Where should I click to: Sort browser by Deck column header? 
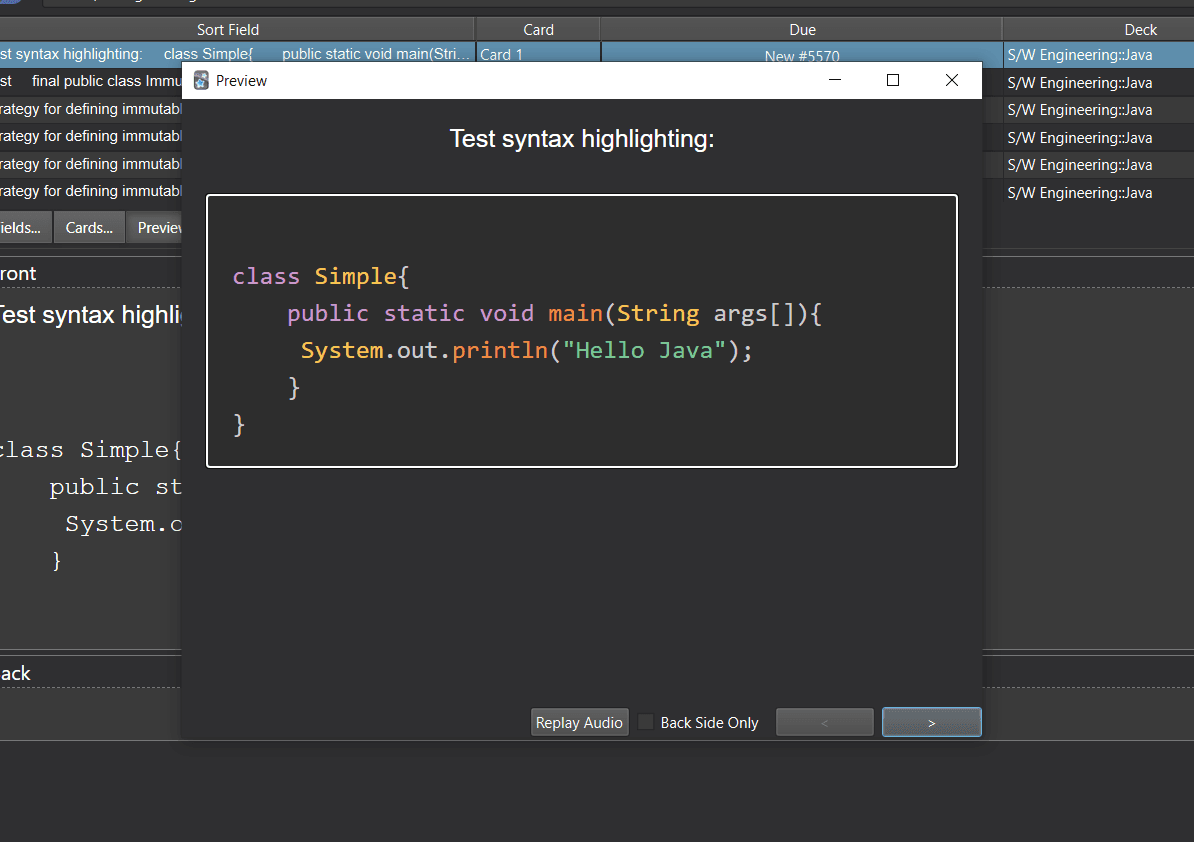pyautogui.click(x=1140, y=30)
